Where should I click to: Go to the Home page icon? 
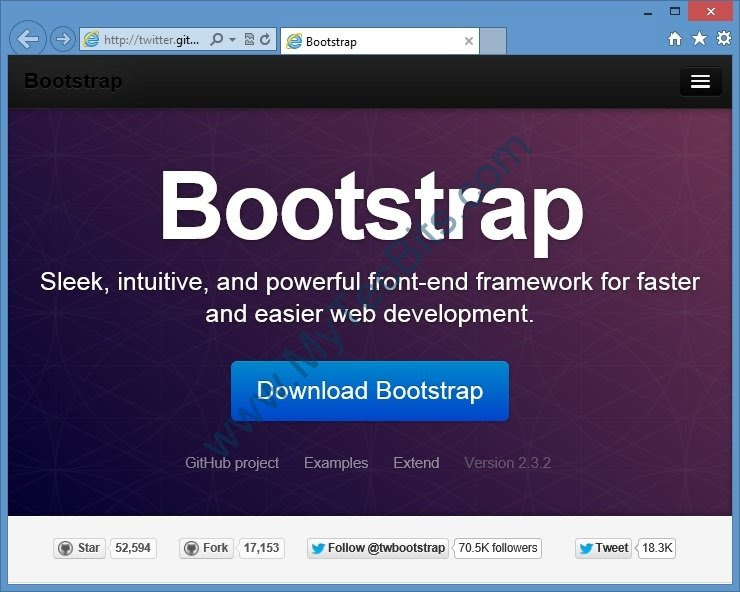click(675, 39)
